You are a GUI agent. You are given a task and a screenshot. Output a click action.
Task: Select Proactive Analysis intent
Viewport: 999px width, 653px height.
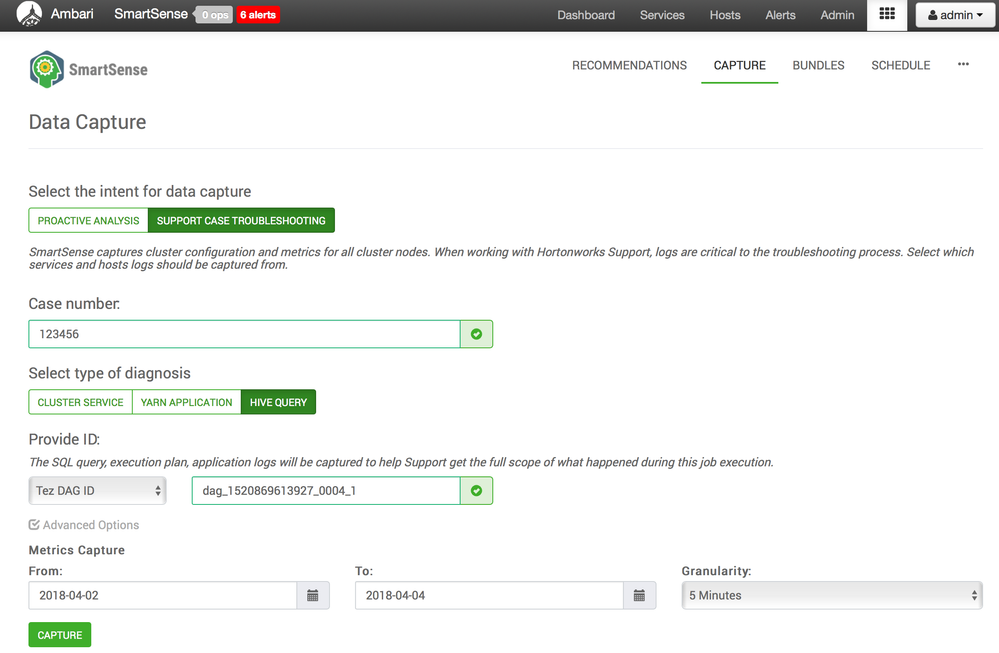89,220
